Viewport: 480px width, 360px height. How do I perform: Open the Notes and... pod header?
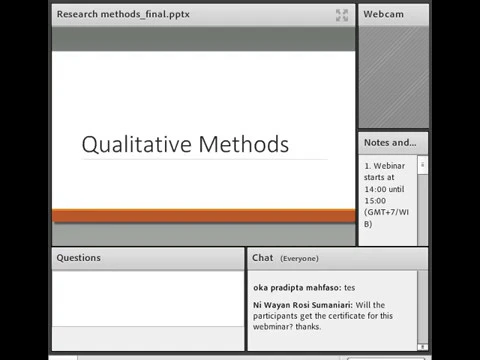coord(393,143)
